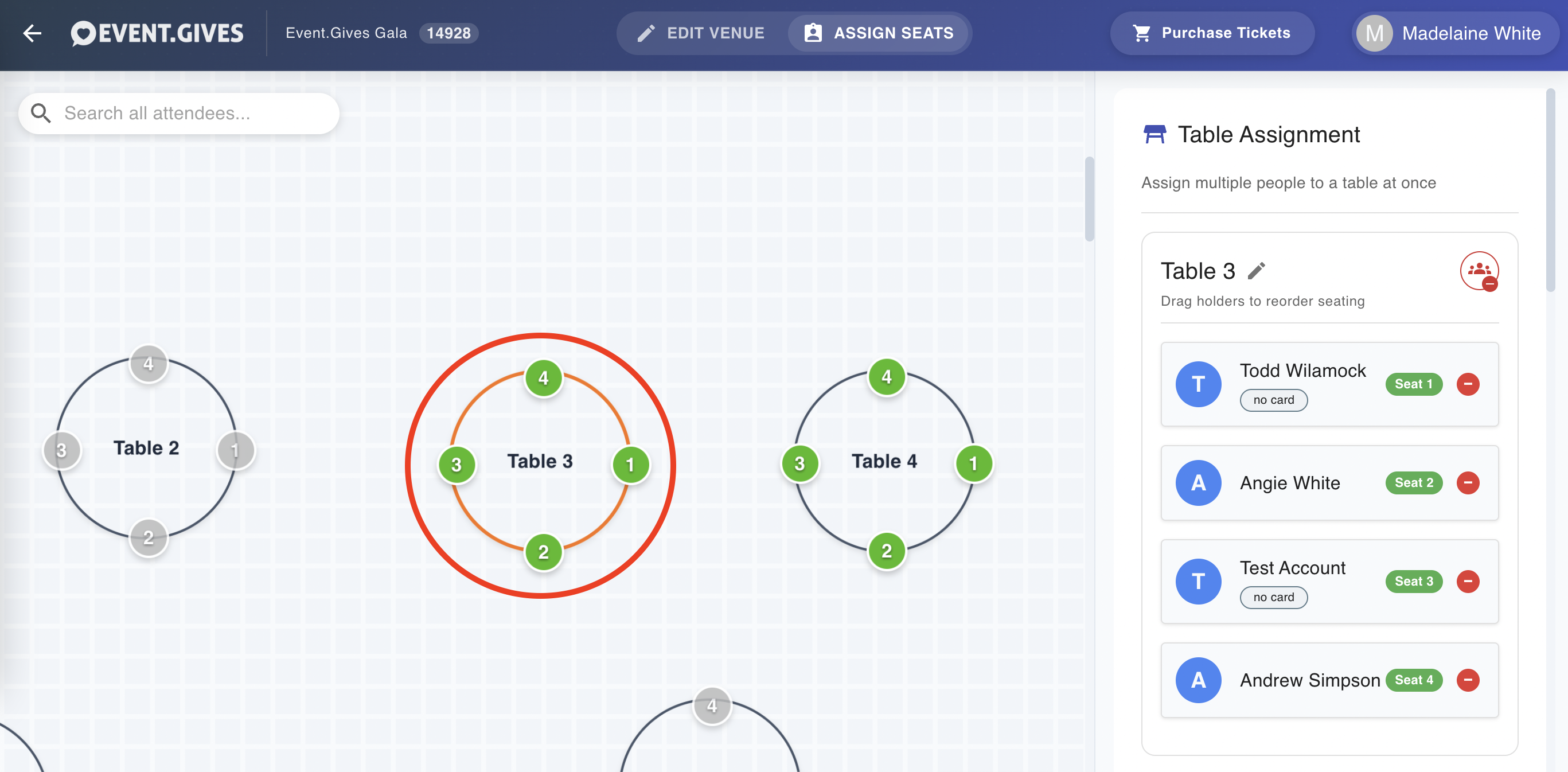Click the Table Assignment panel scrollbar
1568x772 pixels.
pos(1550,190)
